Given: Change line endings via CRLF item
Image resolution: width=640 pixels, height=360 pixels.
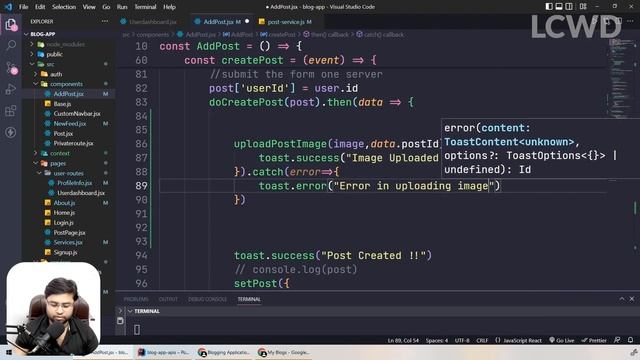Looking at the screenshot, I should pyautogui.click(x=482, y=340).
